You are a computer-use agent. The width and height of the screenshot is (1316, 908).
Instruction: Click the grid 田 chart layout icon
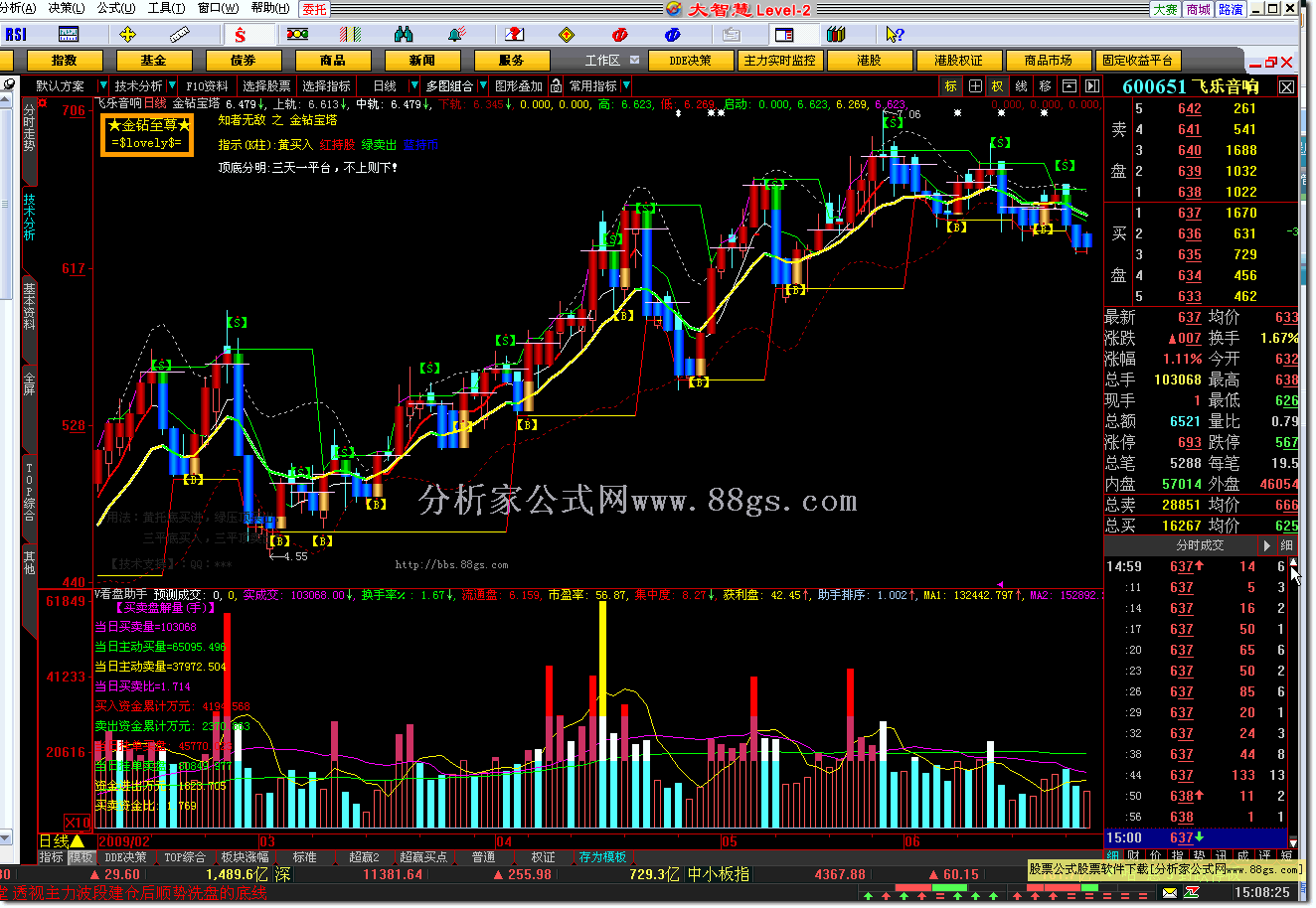975,86
